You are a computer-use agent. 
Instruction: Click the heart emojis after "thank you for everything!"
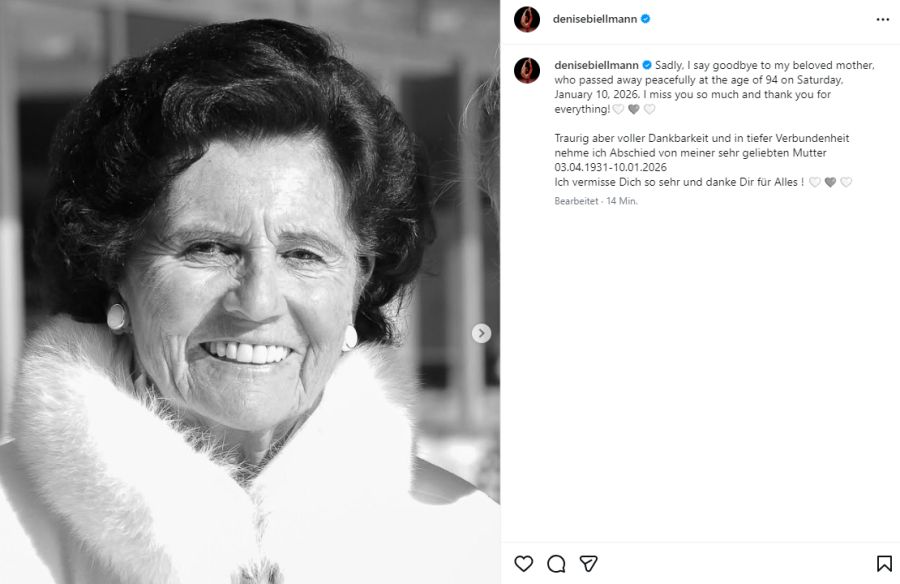pyautogui.click(x=634, y=109)
